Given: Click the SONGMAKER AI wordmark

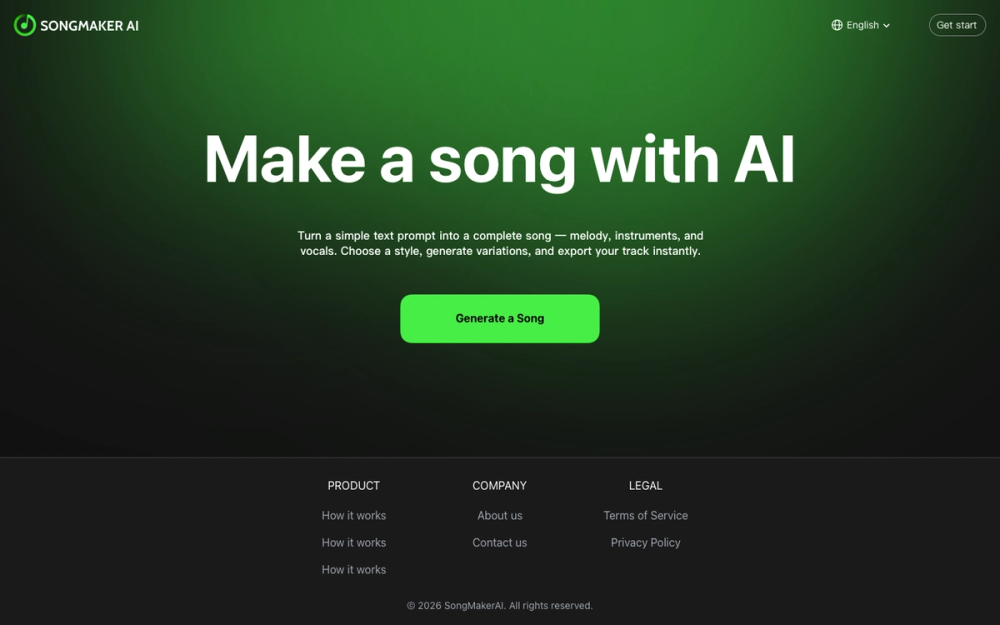Looking at the screenshot, I should click(89, 26).
